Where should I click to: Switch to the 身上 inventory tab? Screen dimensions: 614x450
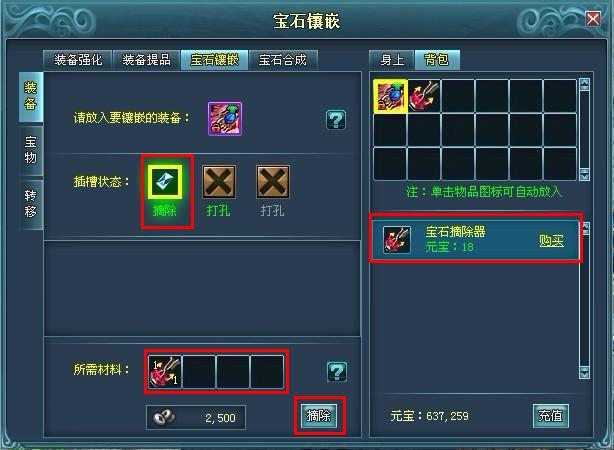(392, 60)
